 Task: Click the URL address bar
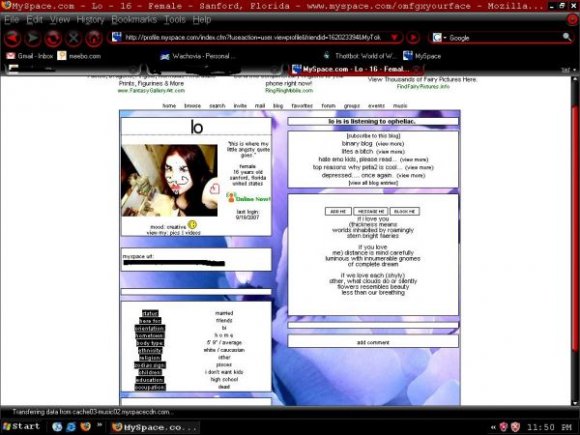(x=256, y=37)
